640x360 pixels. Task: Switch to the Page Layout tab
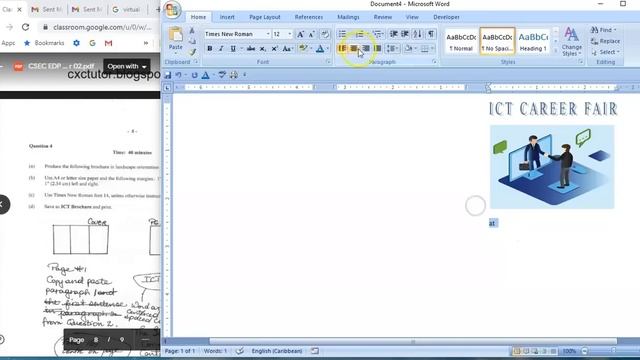tap(264, 17)
